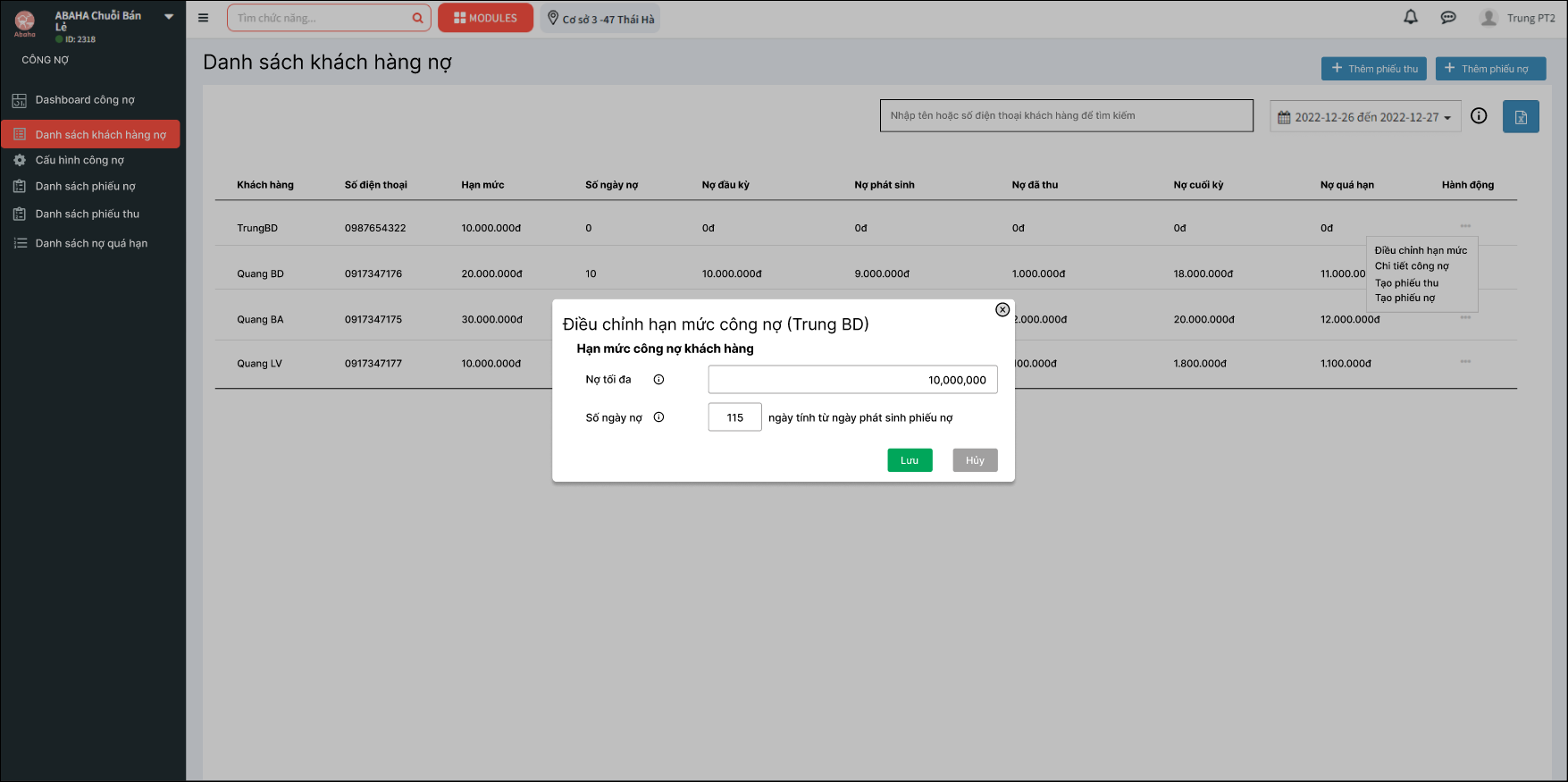Select Chi tiết công nợ from context menu
This screenshot has width=1568, height=782.
point(1412,266)
